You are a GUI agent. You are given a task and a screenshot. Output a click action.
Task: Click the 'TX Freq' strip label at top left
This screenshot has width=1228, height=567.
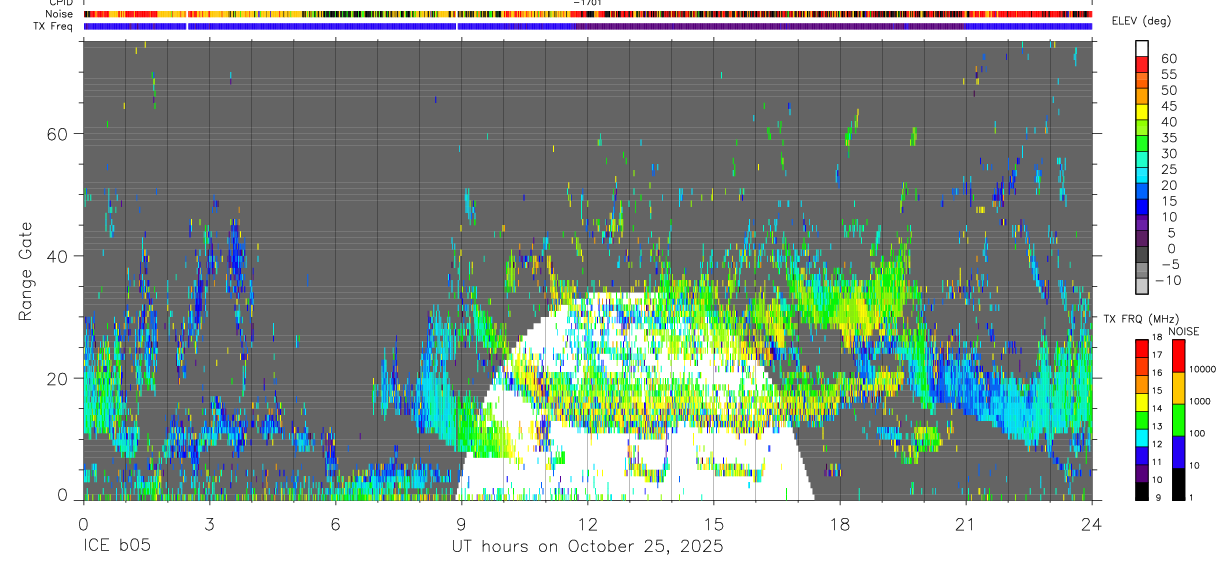(x=55, y=26)
